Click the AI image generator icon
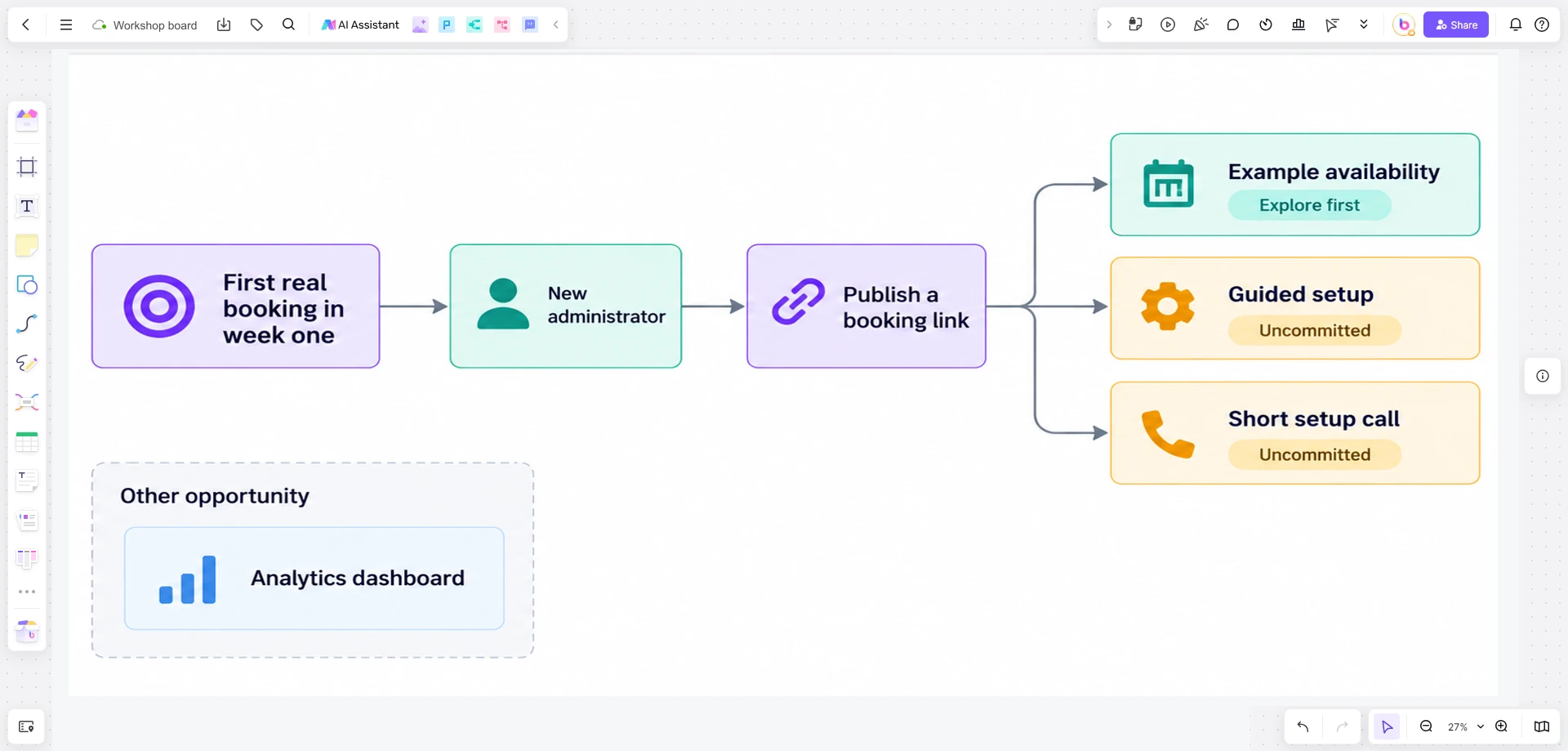The height and width of the screenshot is (751, 1568). pos(420,25)
